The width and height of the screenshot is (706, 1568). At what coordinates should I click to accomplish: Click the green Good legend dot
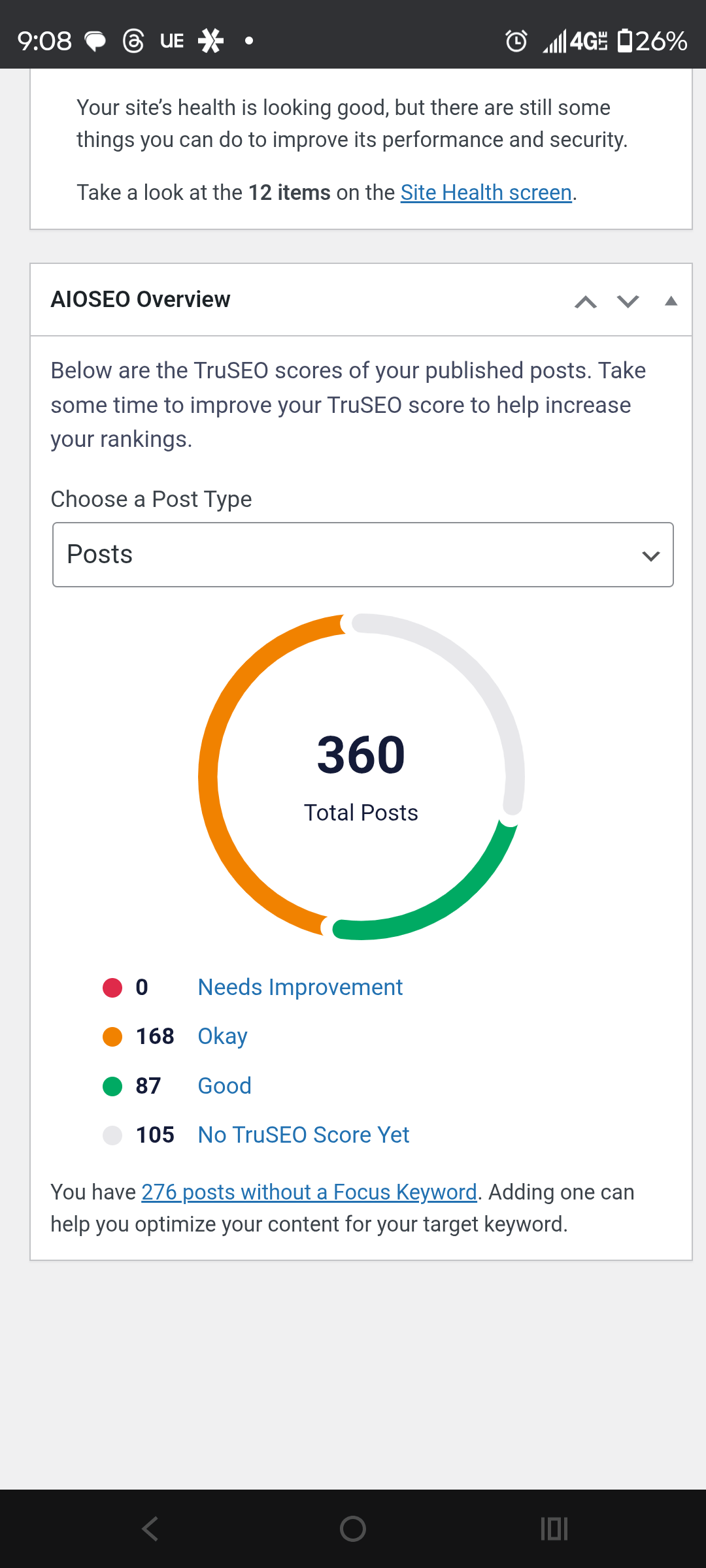click(112, 1086)
